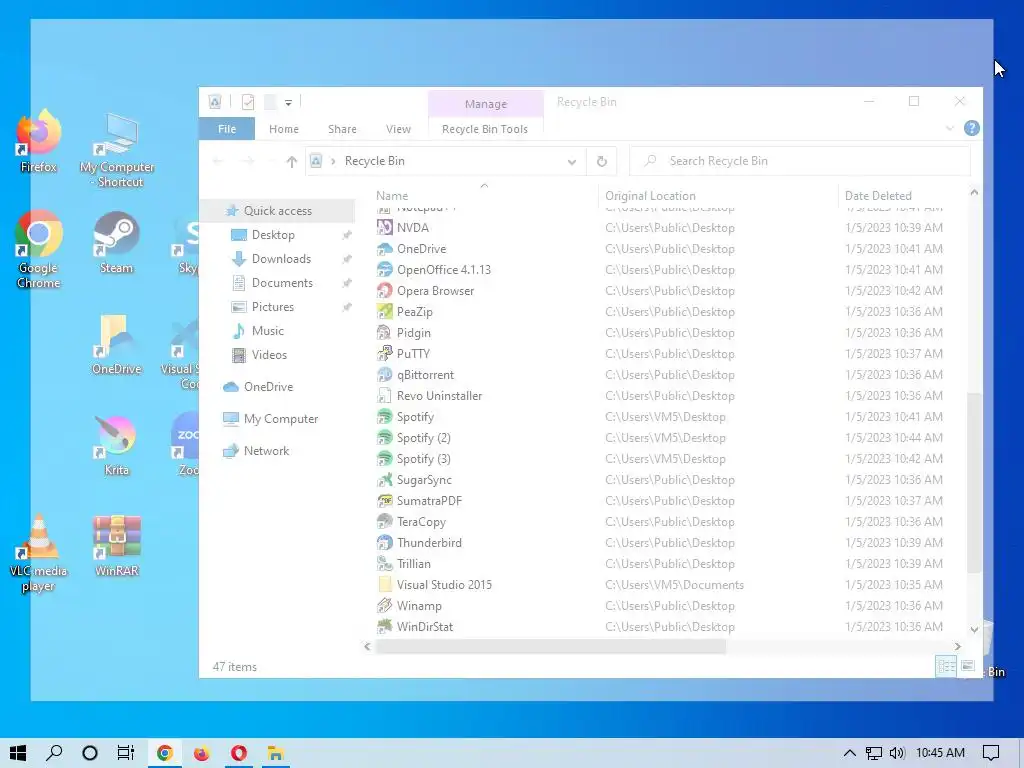Select the OneDrive item icon in the file list

pos(385,249)
